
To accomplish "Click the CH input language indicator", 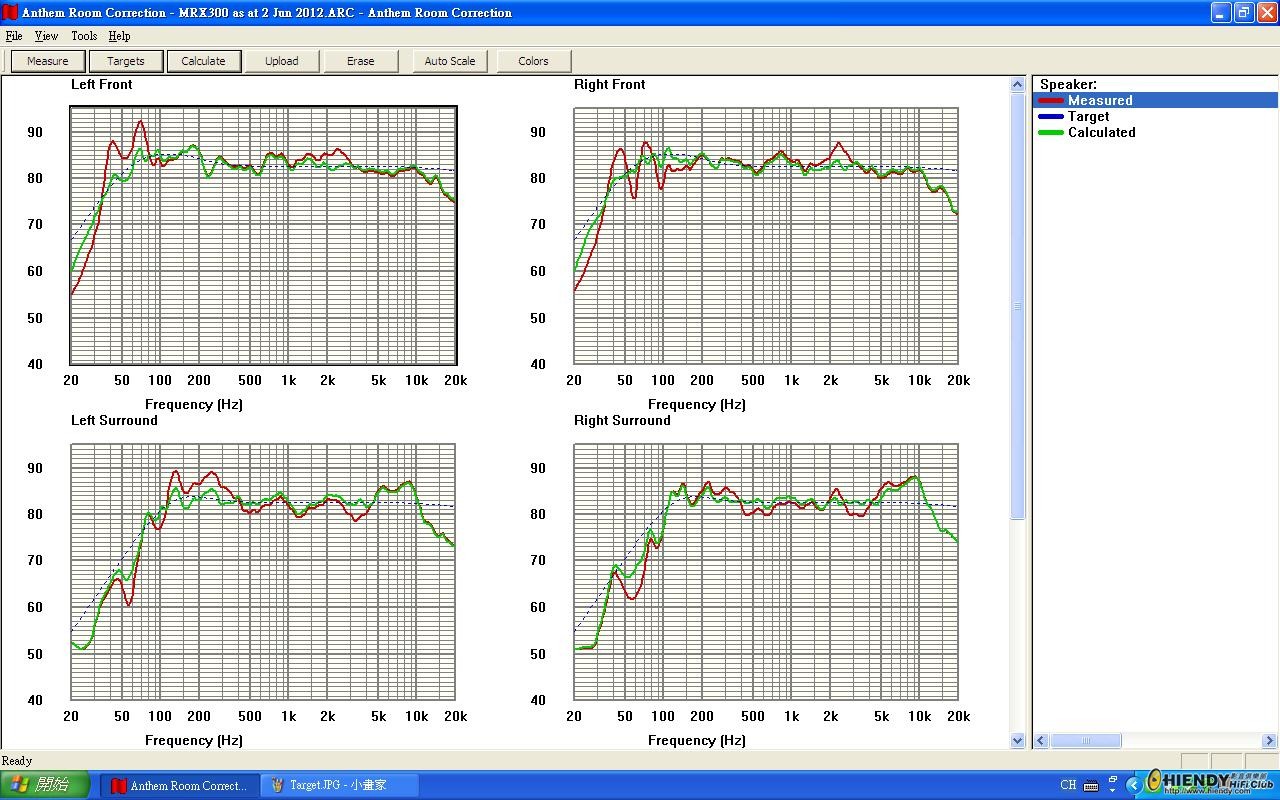I will [x=1068, y=785].
